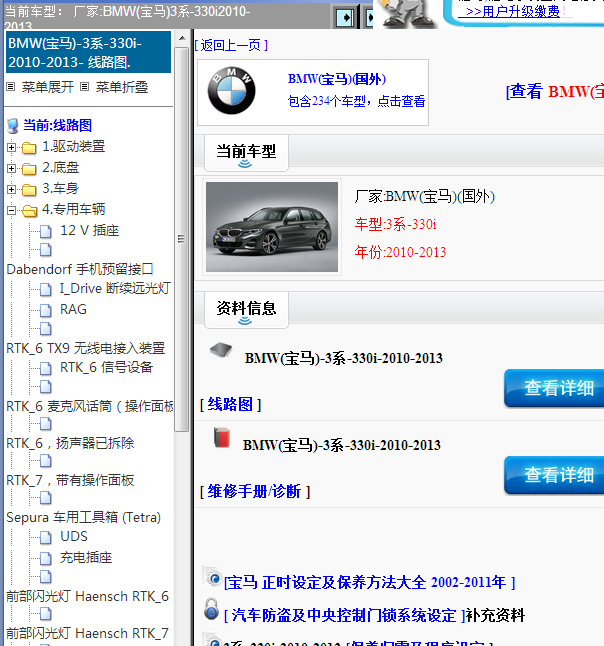This screenshot has height=646, width=604.
Task: Click the page icon beside RTK_6 信号设备
Action: coord(46,368)
